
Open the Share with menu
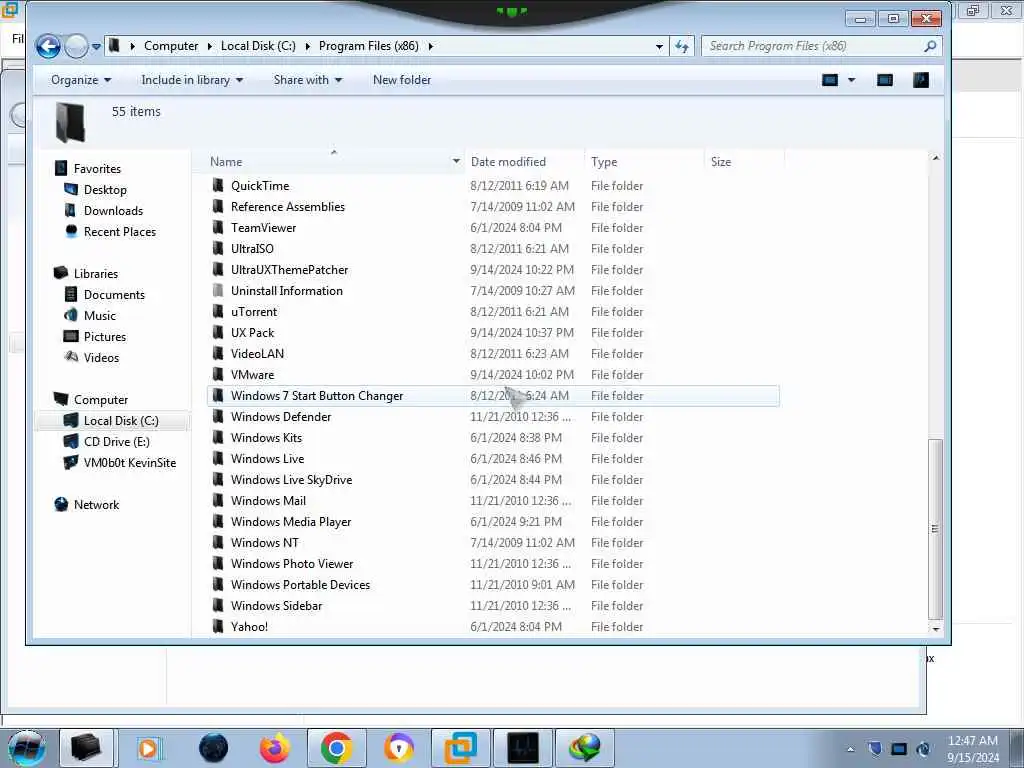click(x=308, y=80)
